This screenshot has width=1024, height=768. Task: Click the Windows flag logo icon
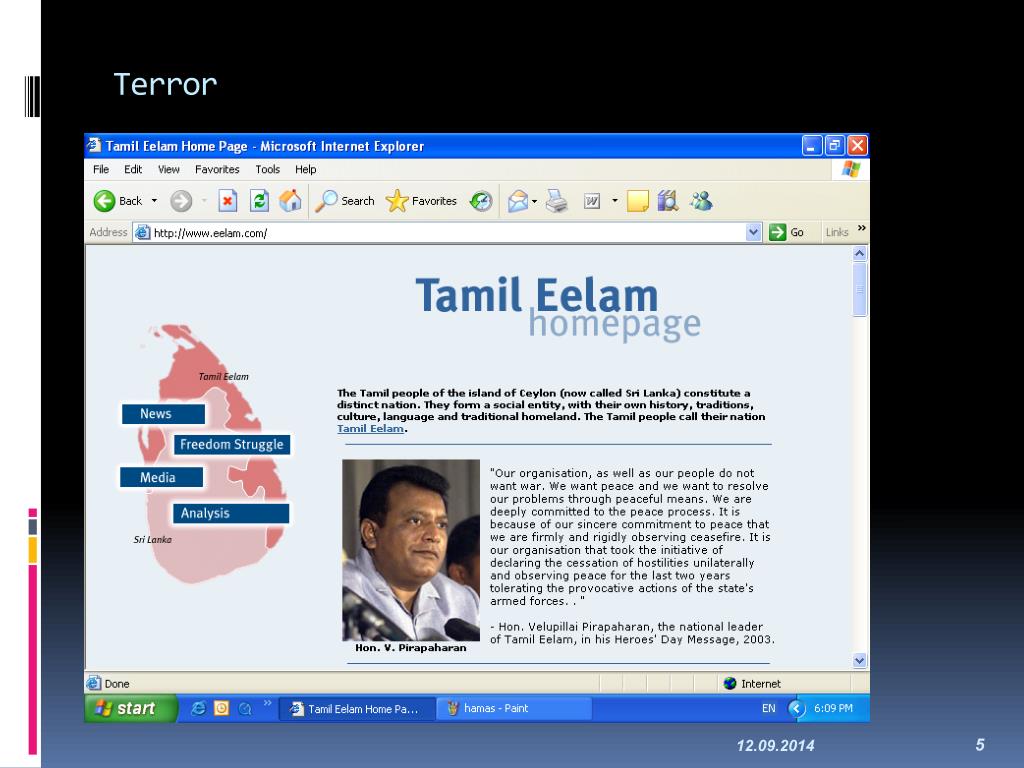850,169
